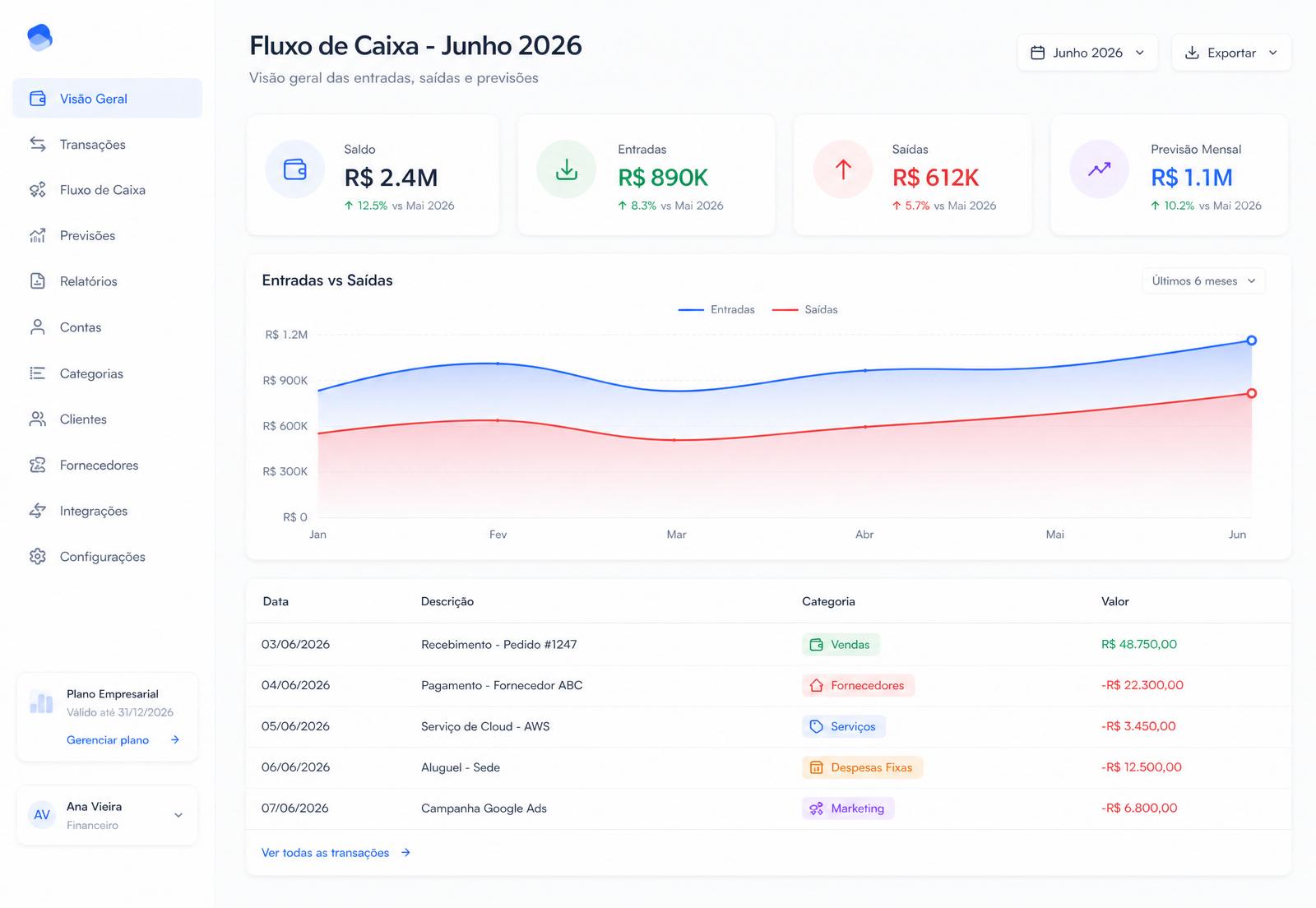Open the Últimos 6 meses range dropdown
1316x908 pixels.
1203,280
